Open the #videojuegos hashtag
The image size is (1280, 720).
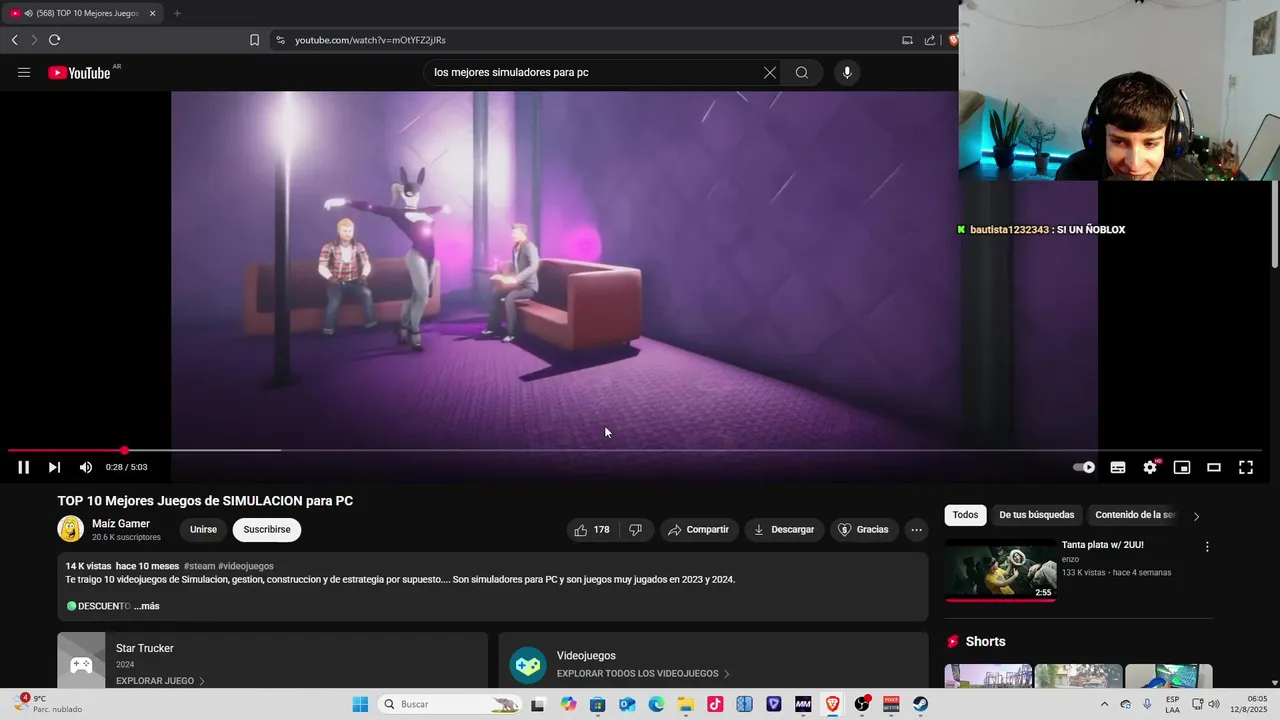[246, 566]
